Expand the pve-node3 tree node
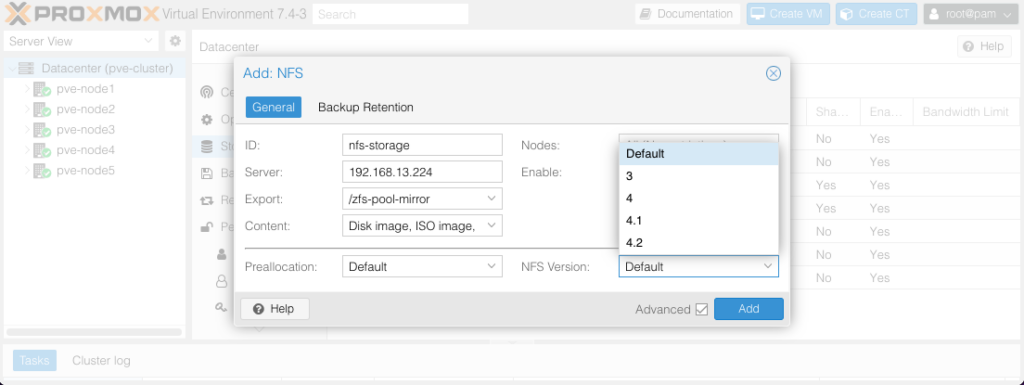The image size is (1024, 385). click(27, 130)
